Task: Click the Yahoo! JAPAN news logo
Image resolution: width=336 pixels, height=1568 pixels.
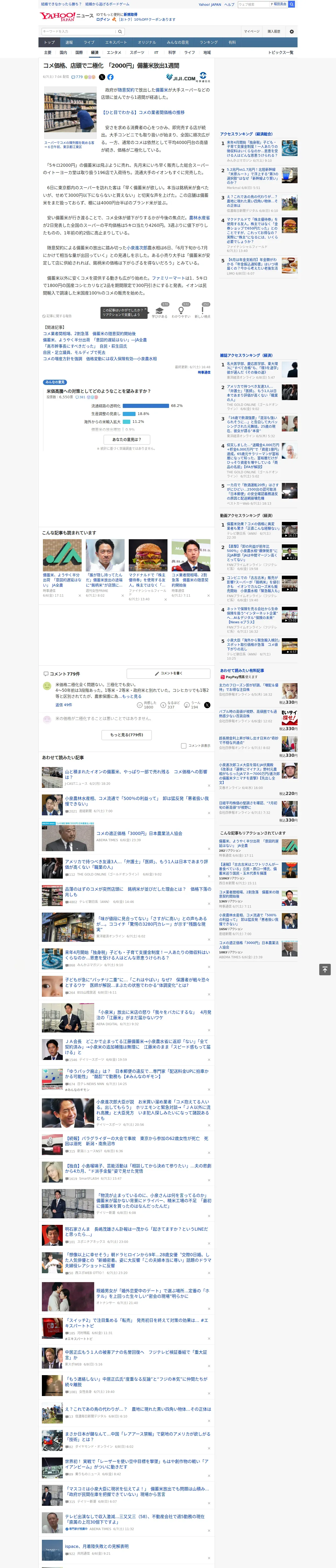Action: pyautogui.click(x=66, y=16)
